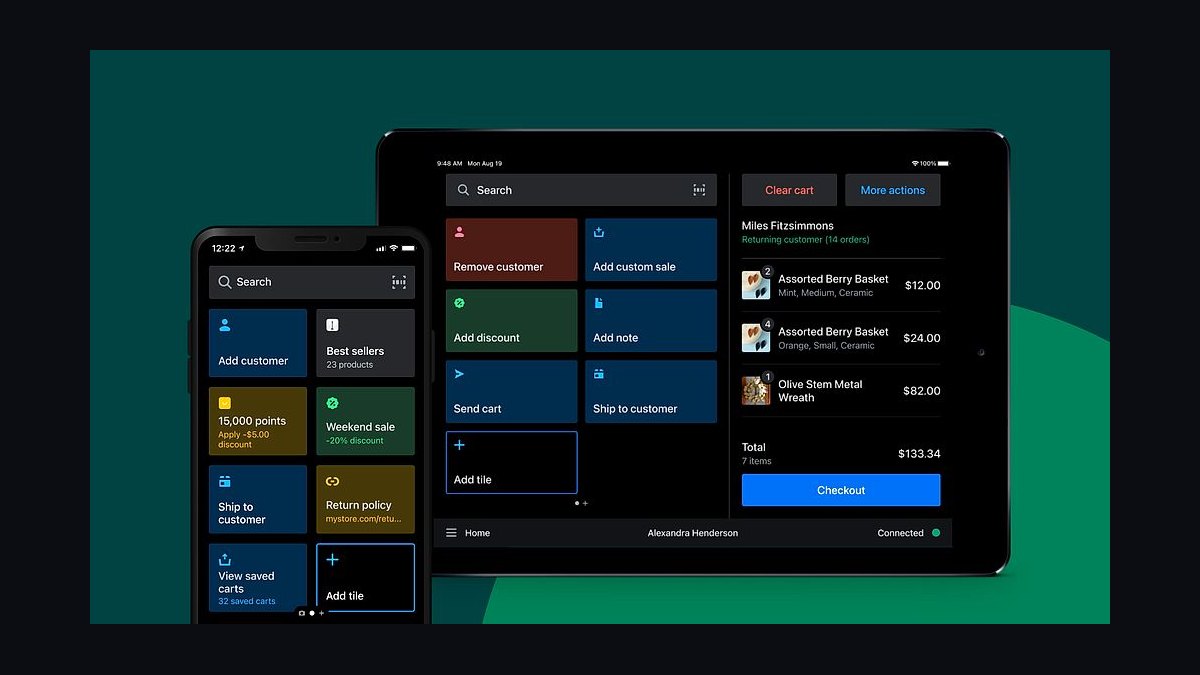
Task: Click the yellow icon on 15,000 points tile
Action: tap(225, 403)
